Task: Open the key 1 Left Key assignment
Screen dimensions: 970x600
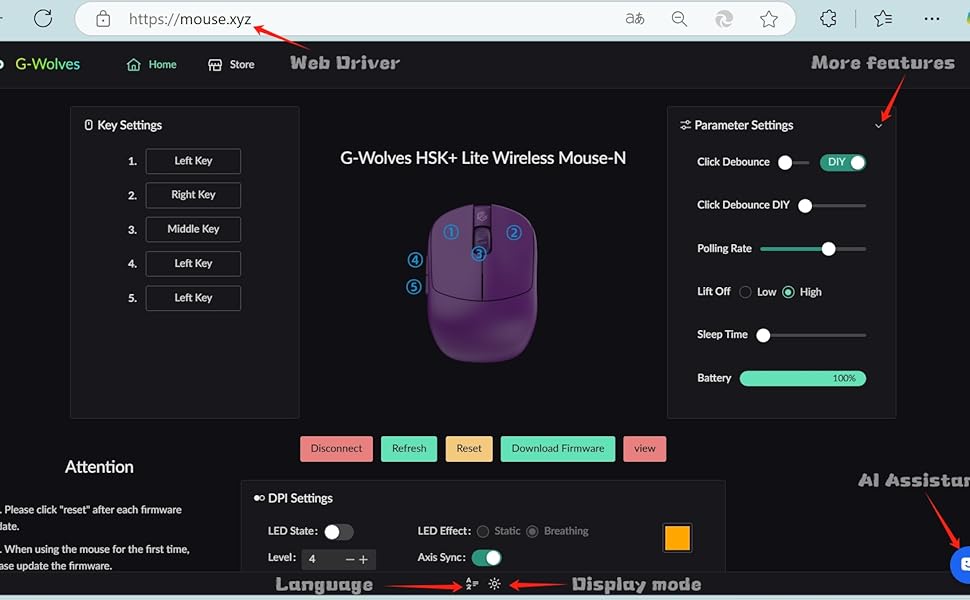Action: 193,161
